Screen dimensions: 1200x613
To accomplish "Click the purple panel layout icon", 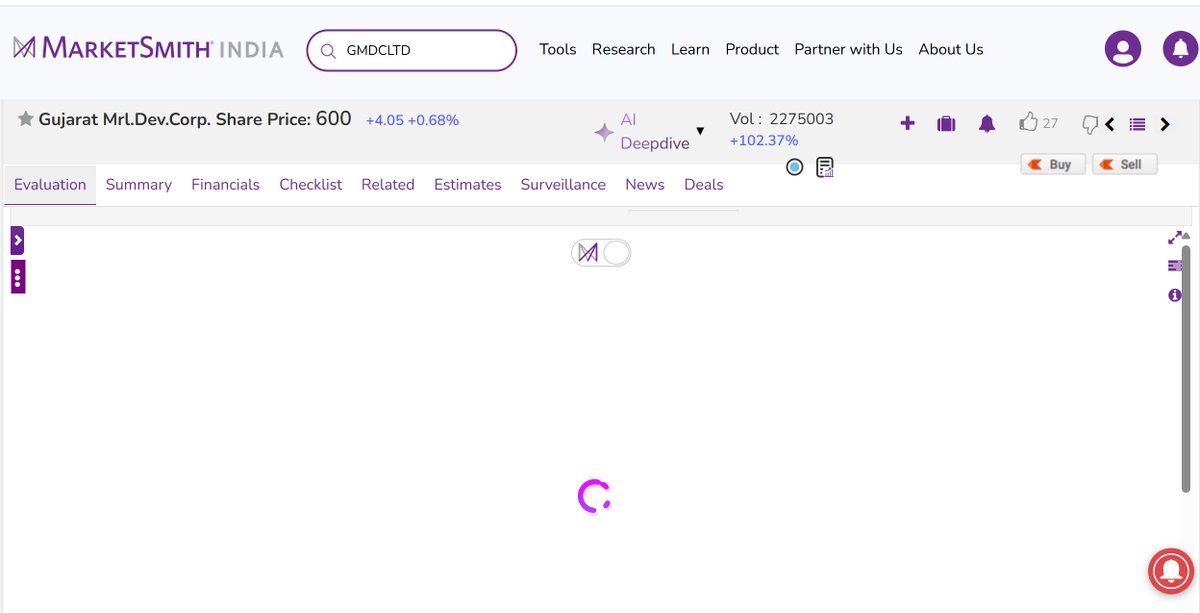I will point(1175,266).
